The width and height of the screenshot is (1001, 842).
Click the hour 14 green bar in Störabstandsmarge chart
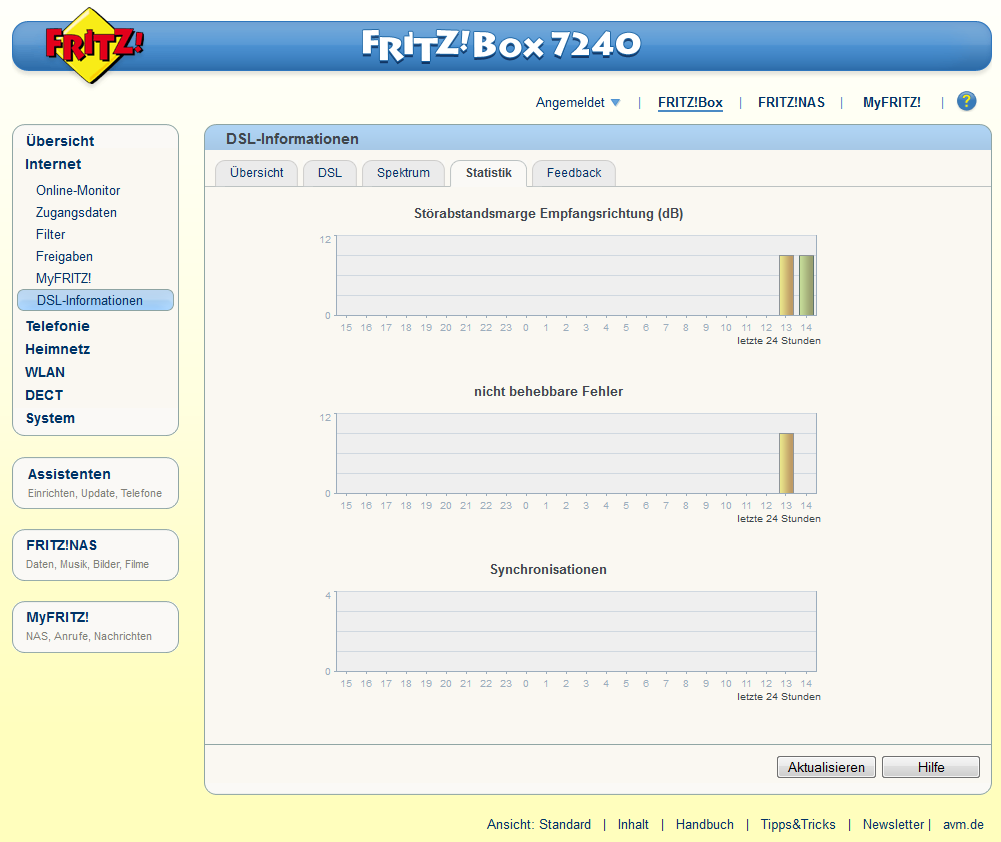(x=806, y=285)
